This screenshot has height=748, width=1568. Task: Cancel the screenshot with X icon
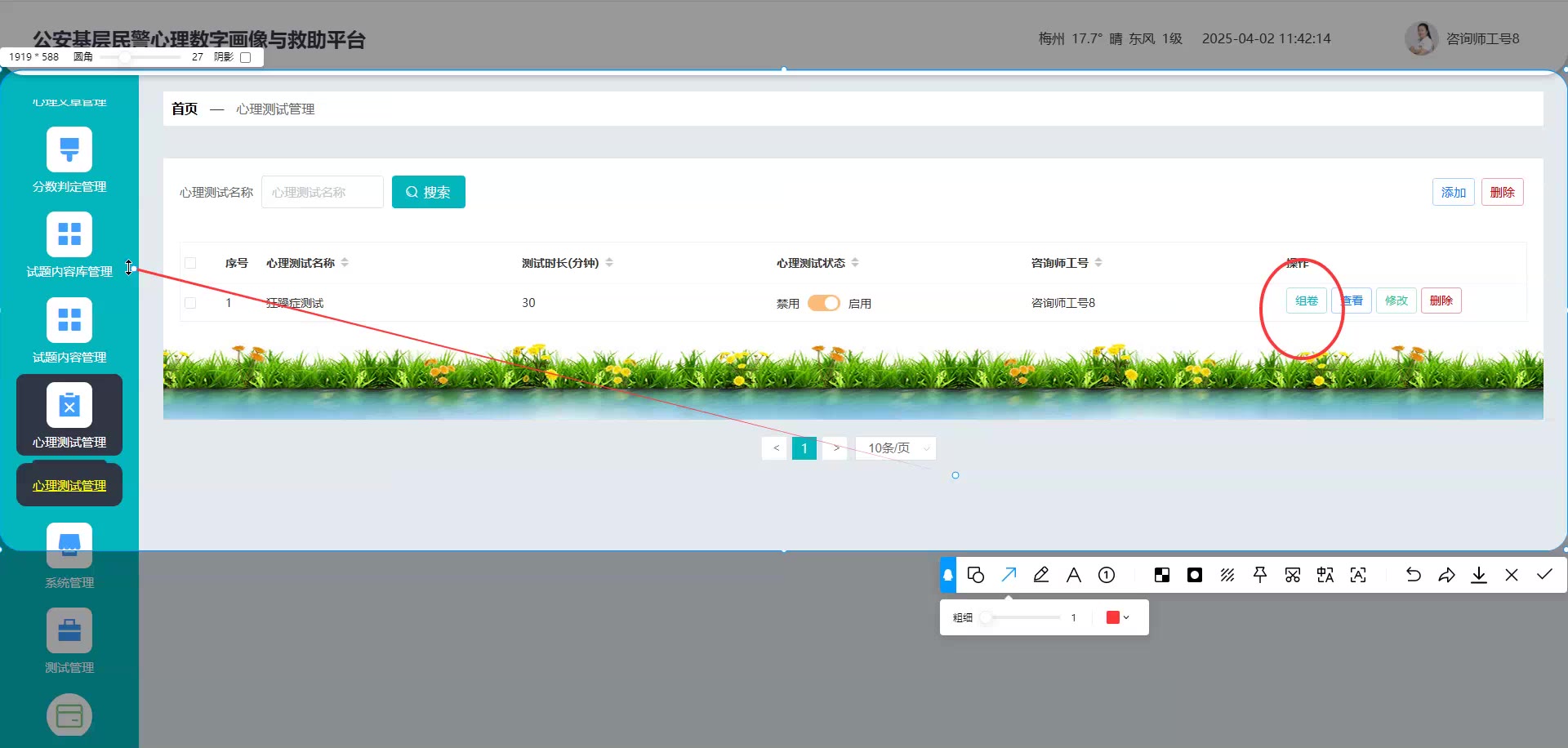pos(1512,575)
